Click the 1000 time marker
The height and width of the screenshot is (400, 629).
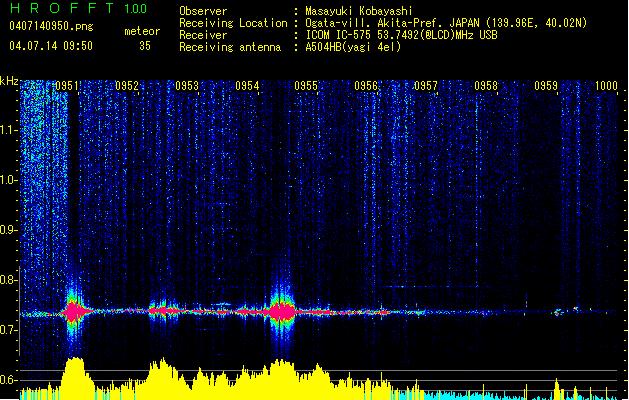[x=606, y=86]
